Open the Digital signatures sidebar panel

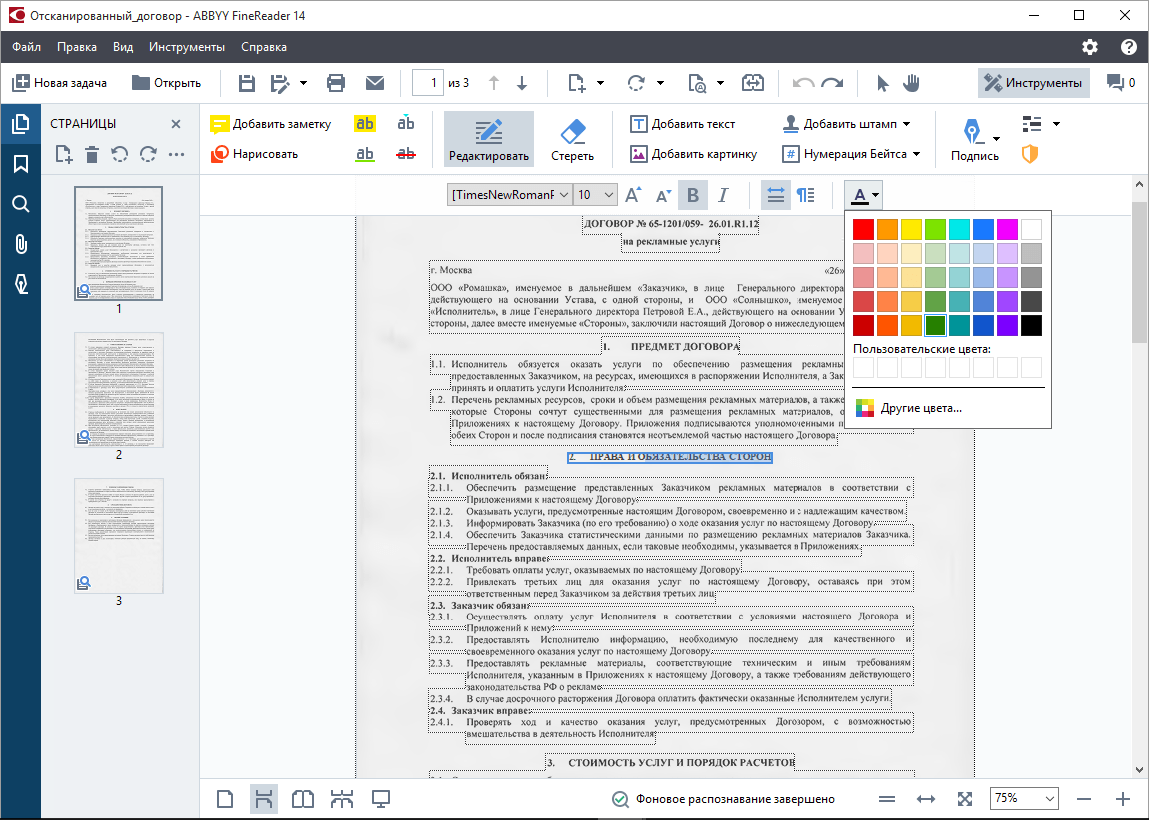(21, 284)
